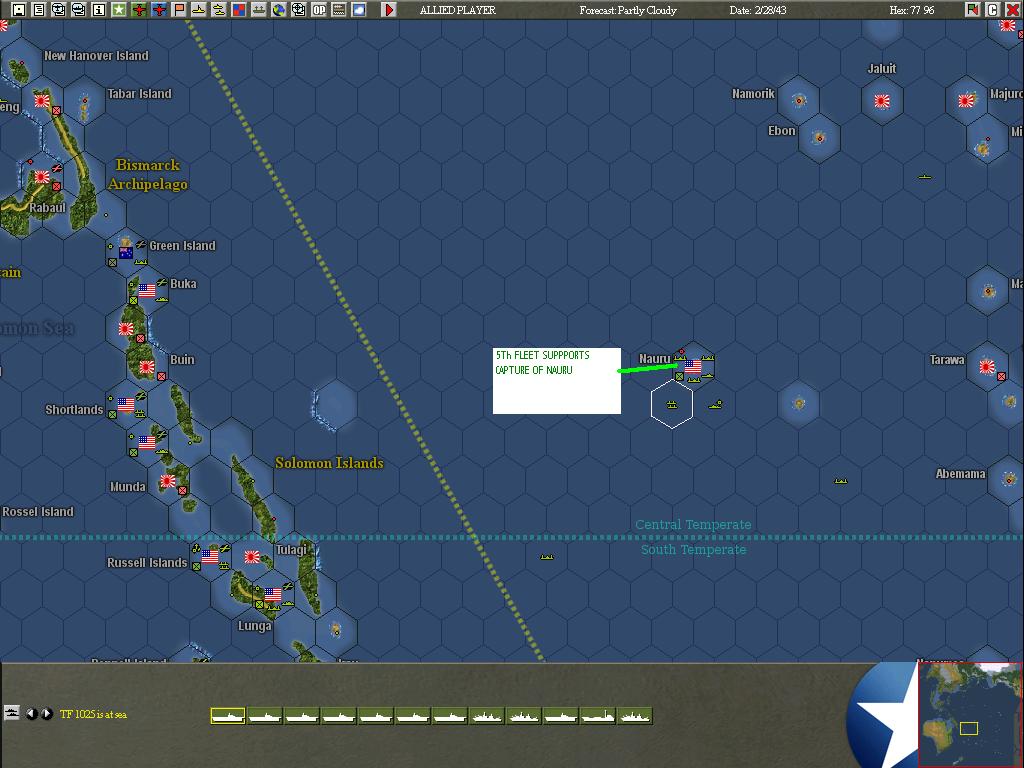Viewport: 1024px width, 768px height.
Task: Click the US flag at Buka
Action: 147,290
